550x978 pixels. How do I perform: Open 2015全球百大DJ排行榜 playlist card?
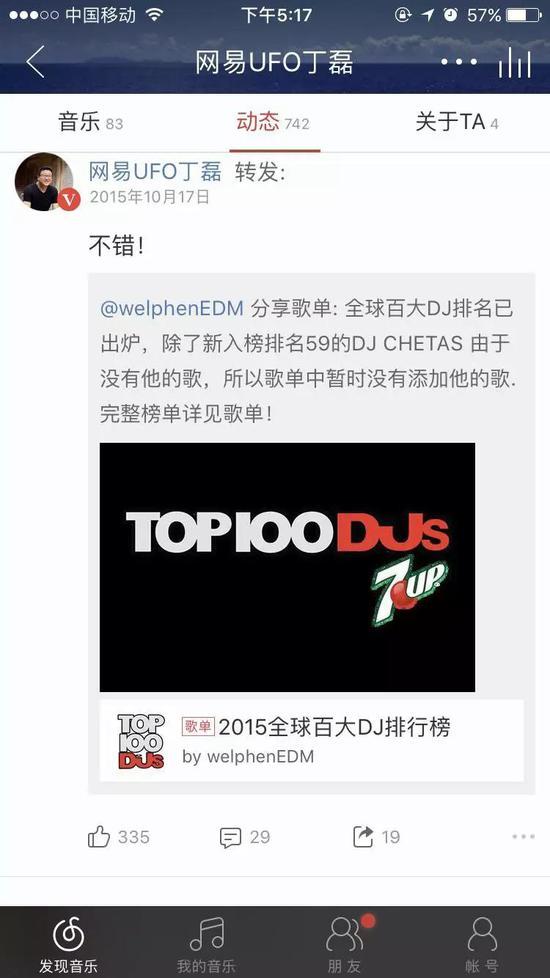312,740
